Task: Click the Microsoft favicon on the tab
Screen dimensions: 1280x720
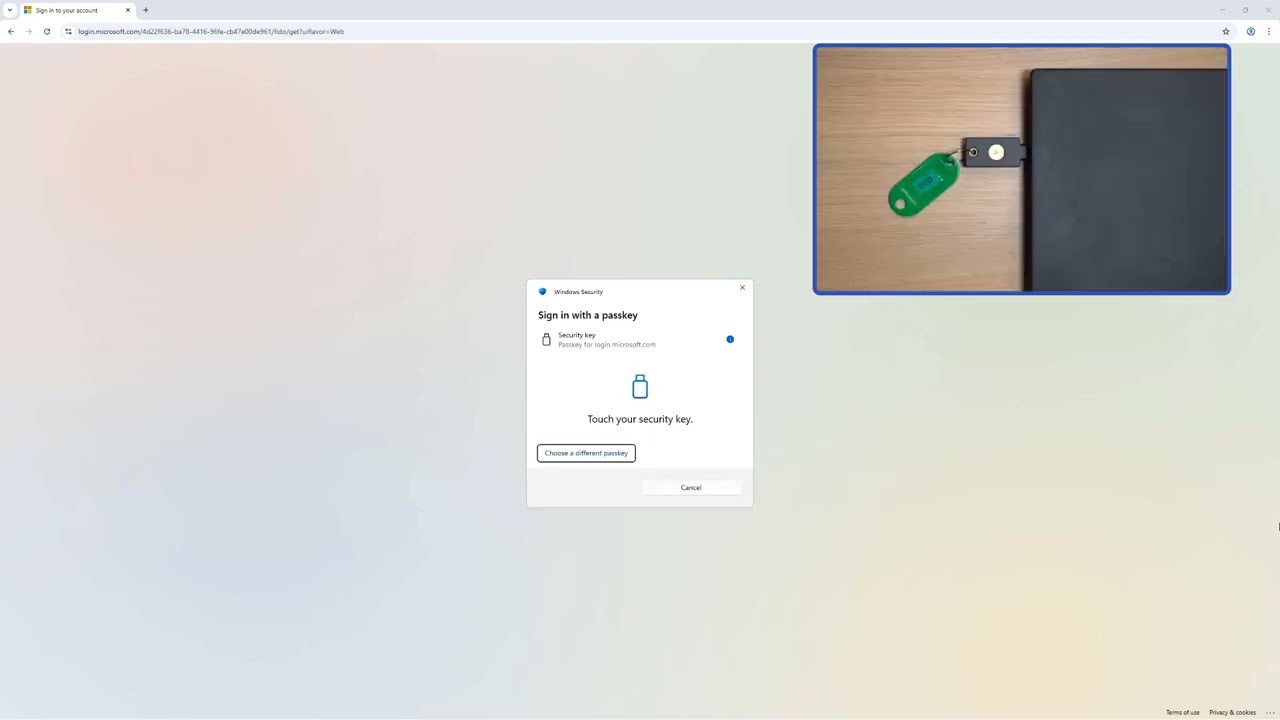Action: pos(27,10)
